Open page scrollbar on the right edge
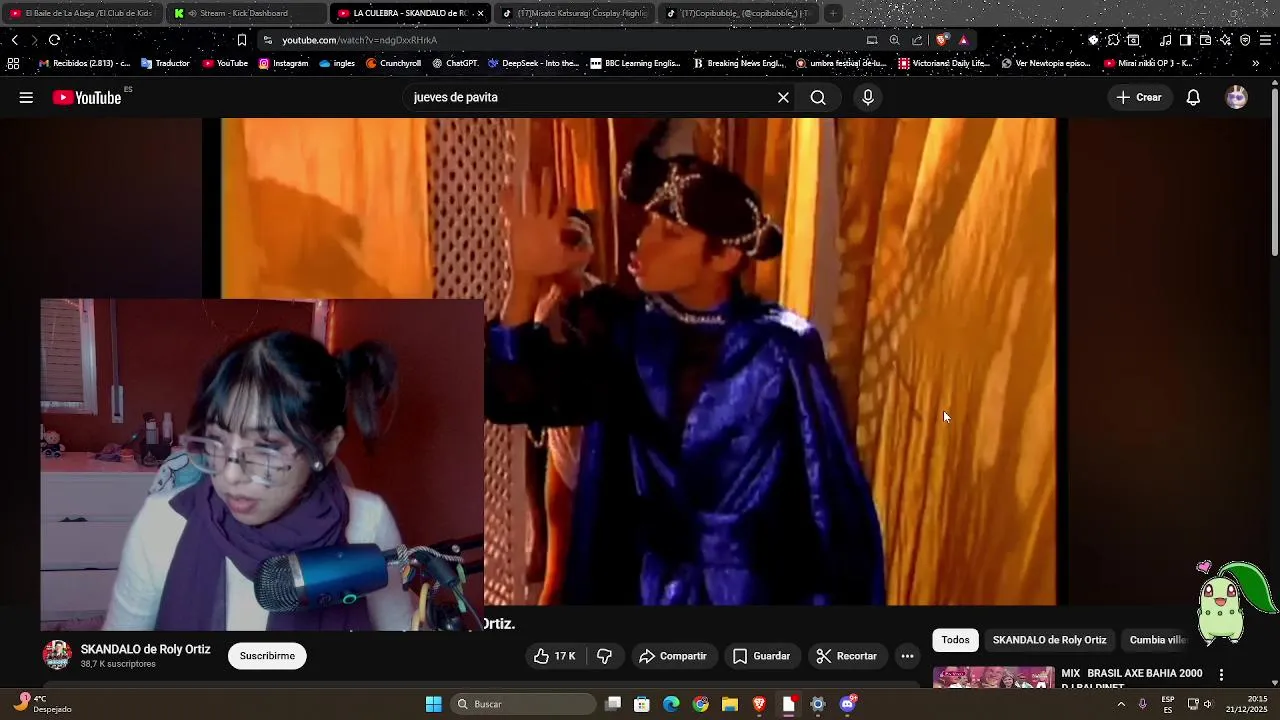The width and height of the screenshot is (1280, 720). [1274, 170]
